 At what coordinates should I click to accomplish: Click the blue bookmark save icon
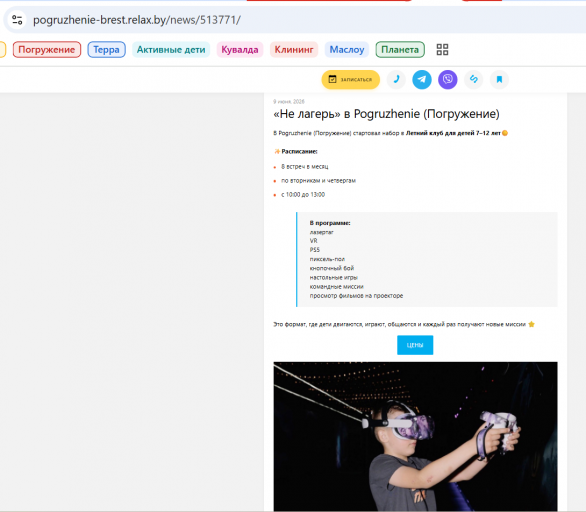pyautogui.click(x=499, y=80)
